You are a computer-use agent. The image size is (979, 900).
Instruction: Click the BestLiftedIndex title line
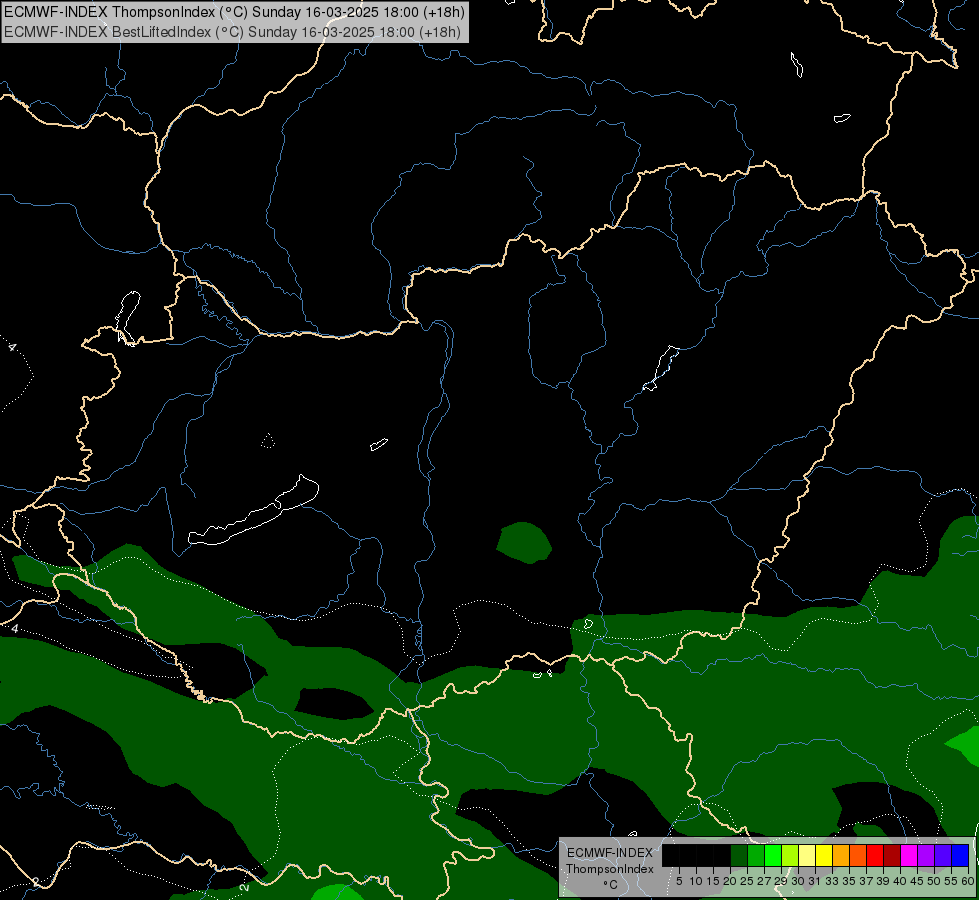232,32
